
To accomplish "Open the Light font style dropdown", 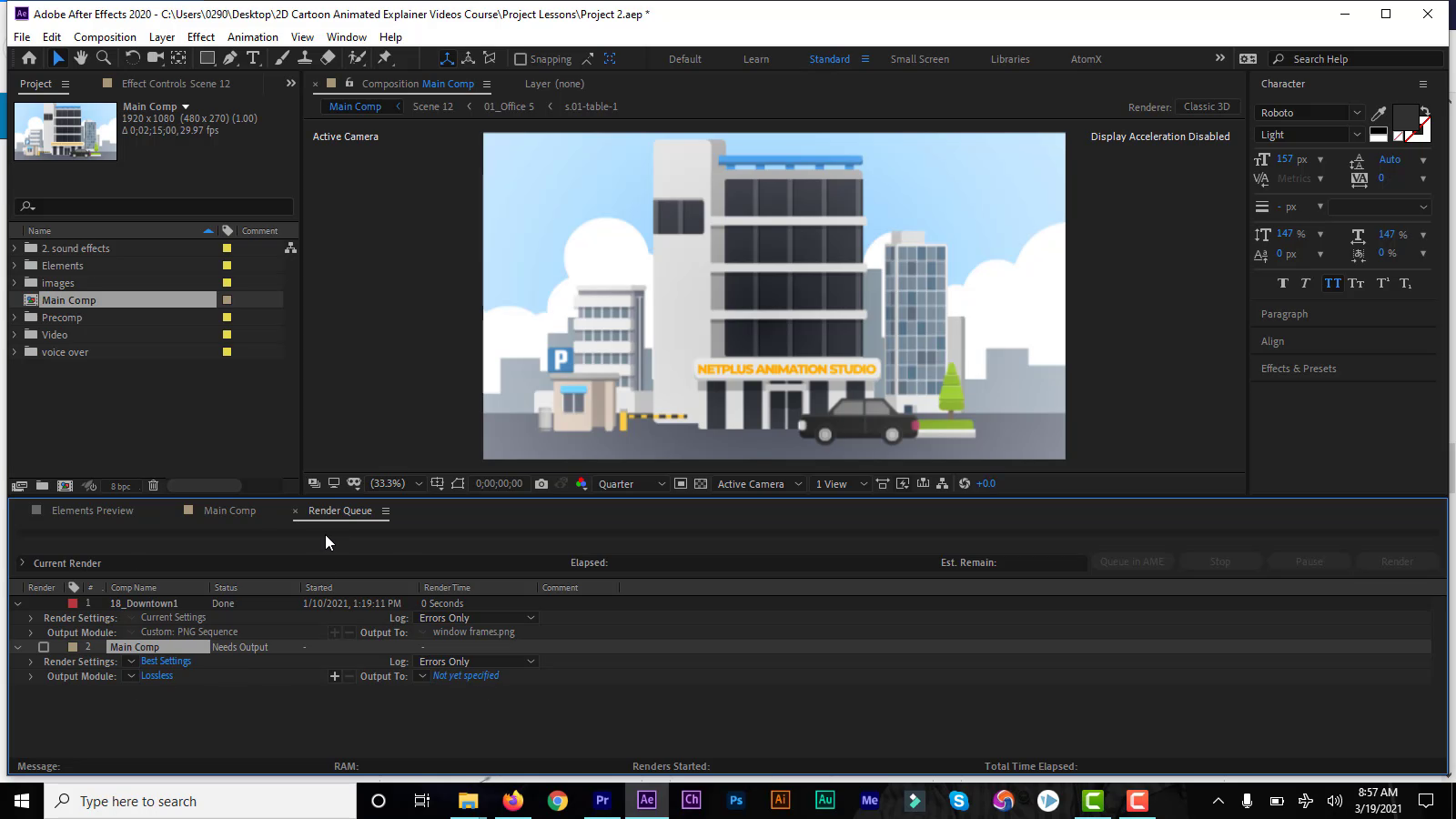I will pyautogui.click(x=1309, y=135).
